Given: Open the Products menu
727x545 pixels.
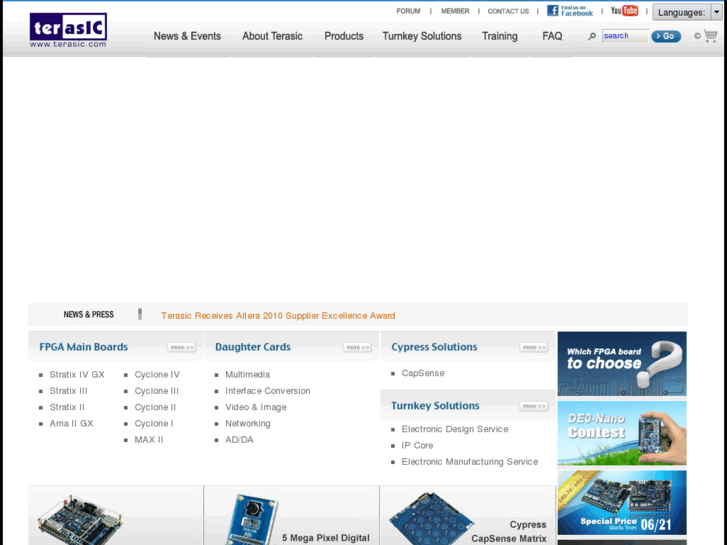Looking at the screenshot, I should [344, 36].
